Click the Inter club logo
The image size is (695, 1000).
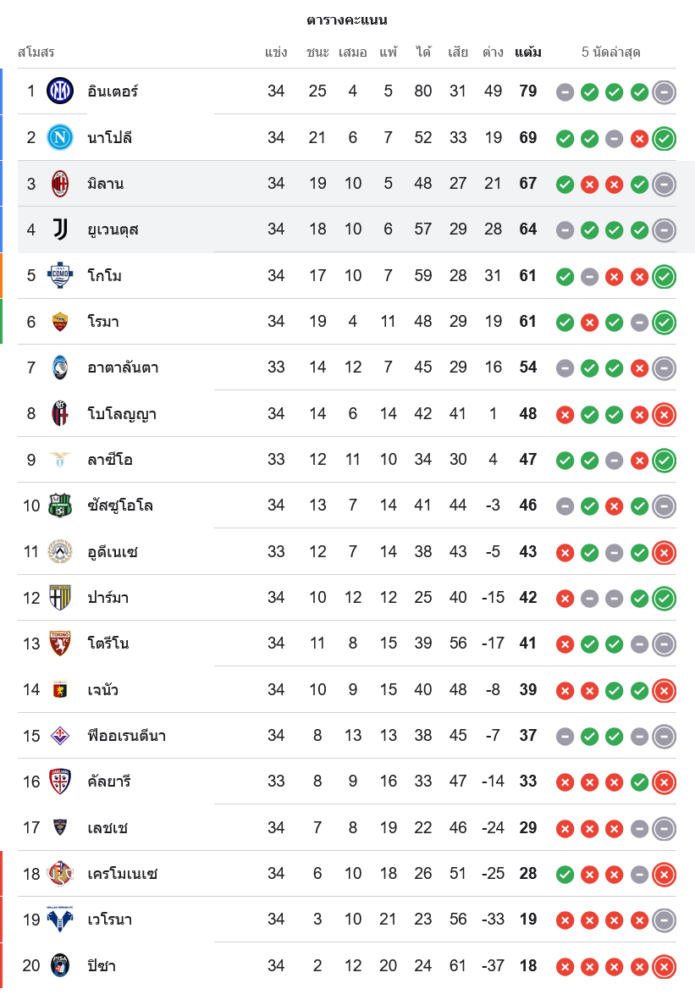(x=60, y=92)
